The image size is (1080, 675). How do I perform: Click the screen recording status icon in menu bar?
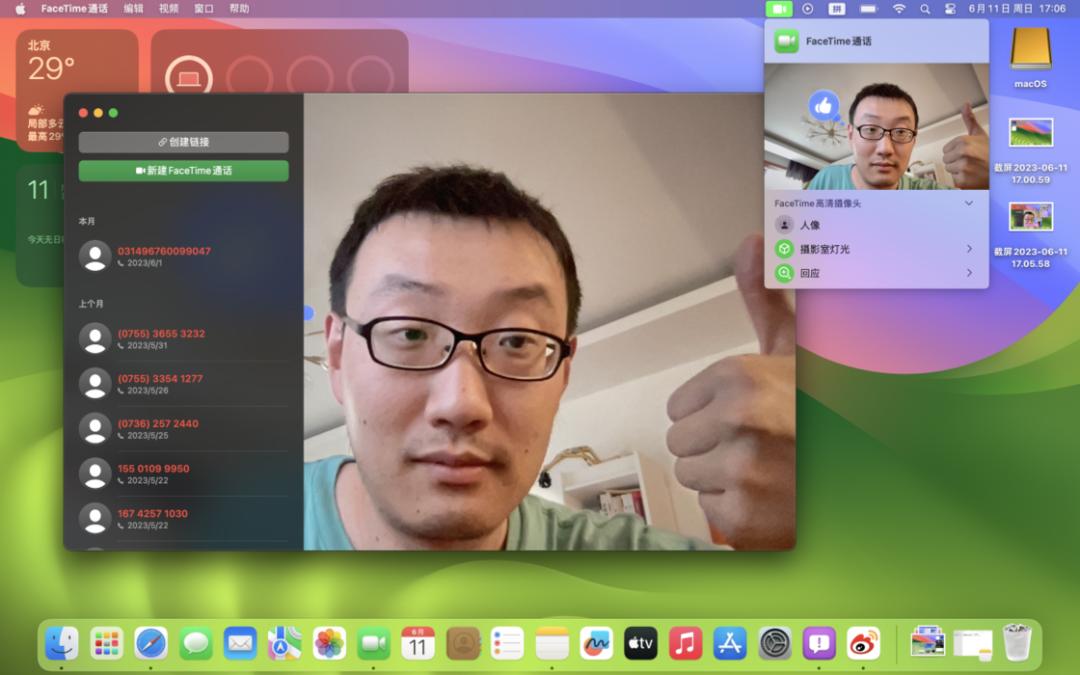coord(808,9)
